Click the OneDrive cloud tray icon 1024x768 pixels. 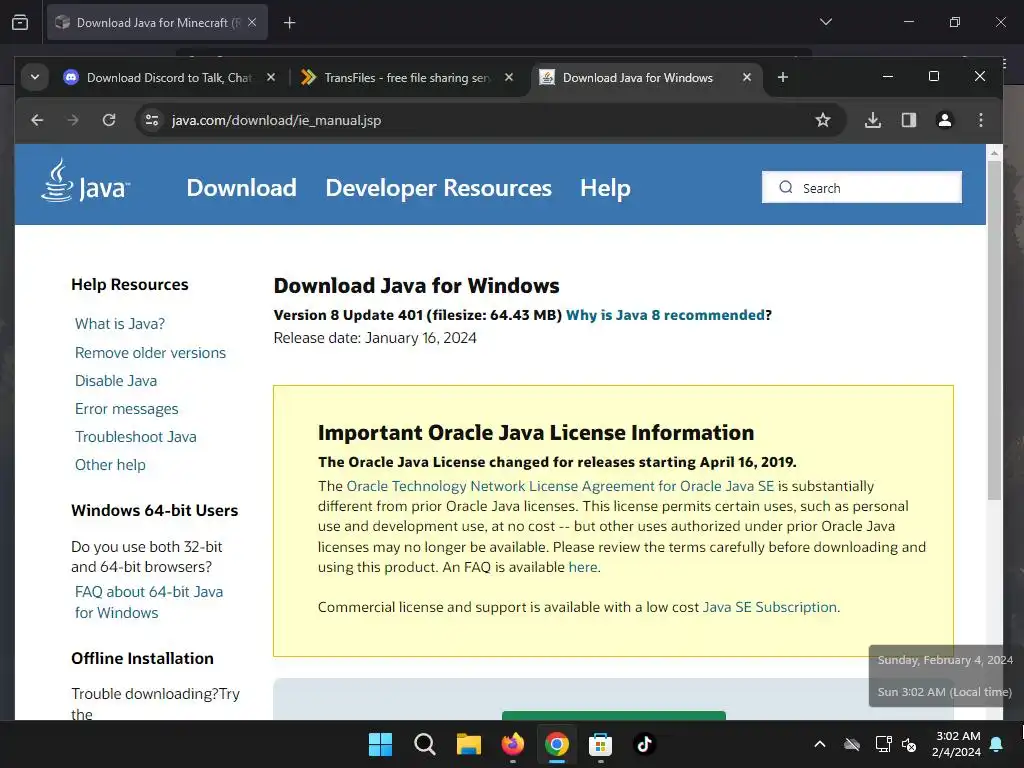(x=852, y=744)
